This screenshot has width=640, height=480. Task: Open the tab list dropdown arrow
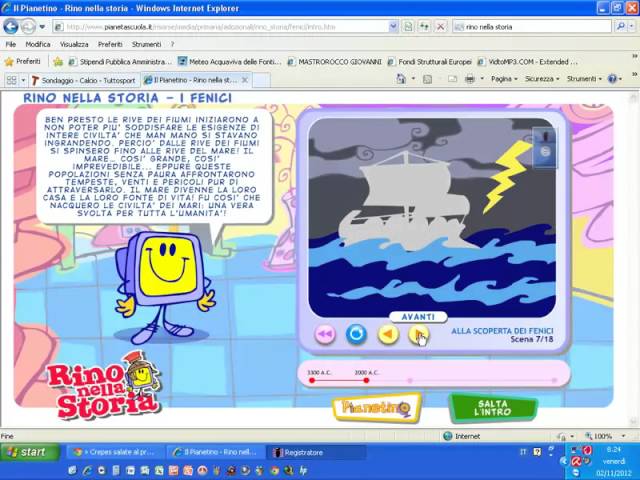(23, 80)
